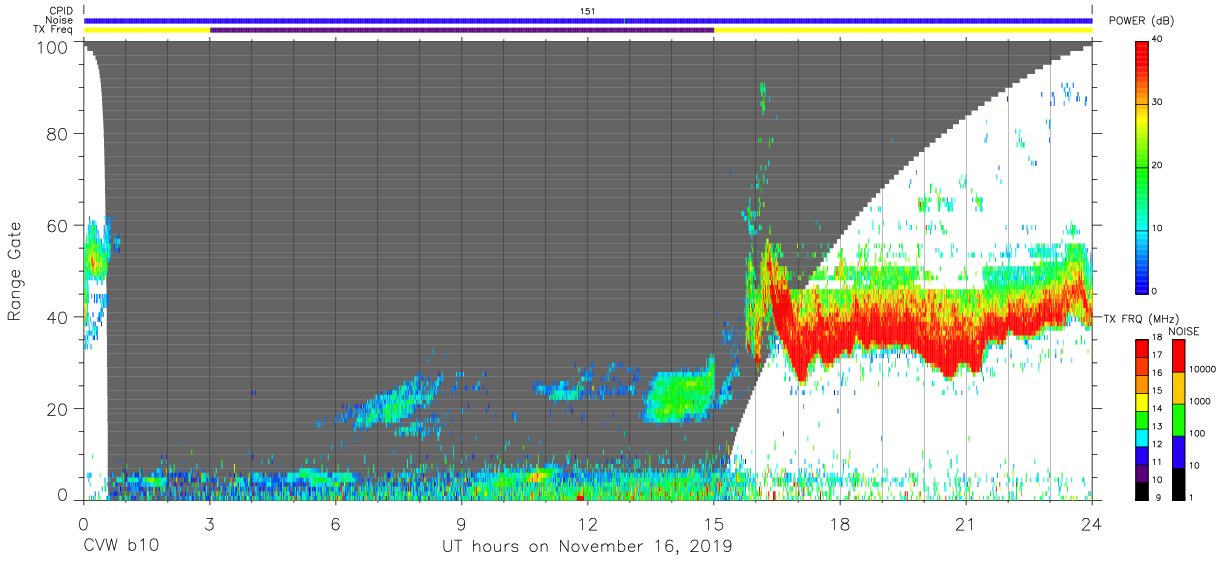1228x567 pixels.
Task: Click UT hours axis tick 6
Action: click(336, 524)
